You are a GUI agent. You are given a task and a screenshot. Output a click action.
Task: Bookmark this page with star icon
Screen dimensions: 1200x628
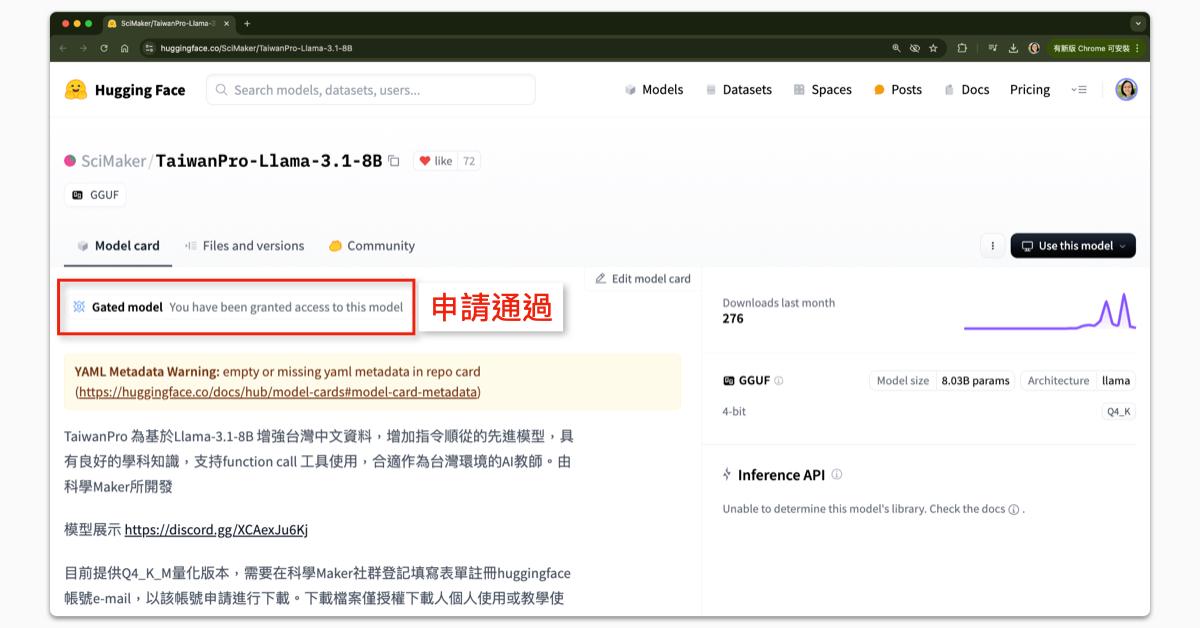point(933,48)
